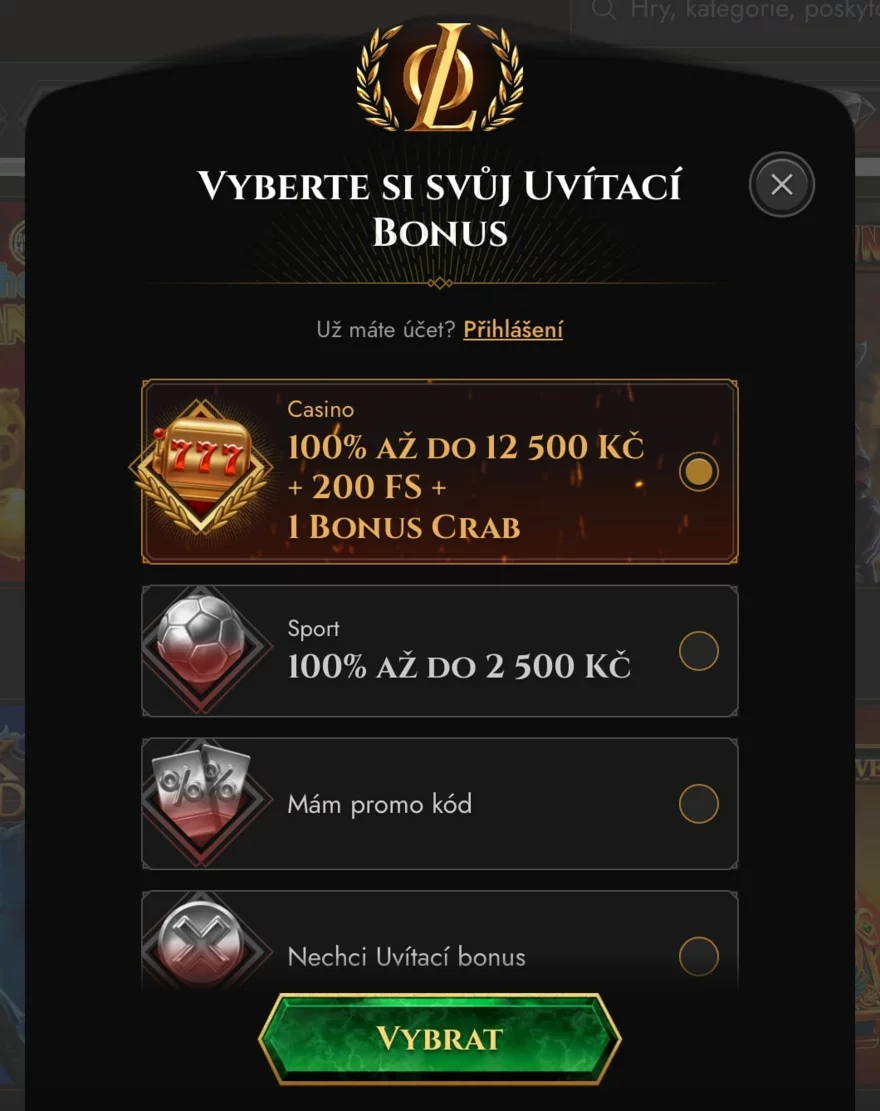
Task: Select the 'Nechci Uvítací bonus' radio button
Action: 699,957
